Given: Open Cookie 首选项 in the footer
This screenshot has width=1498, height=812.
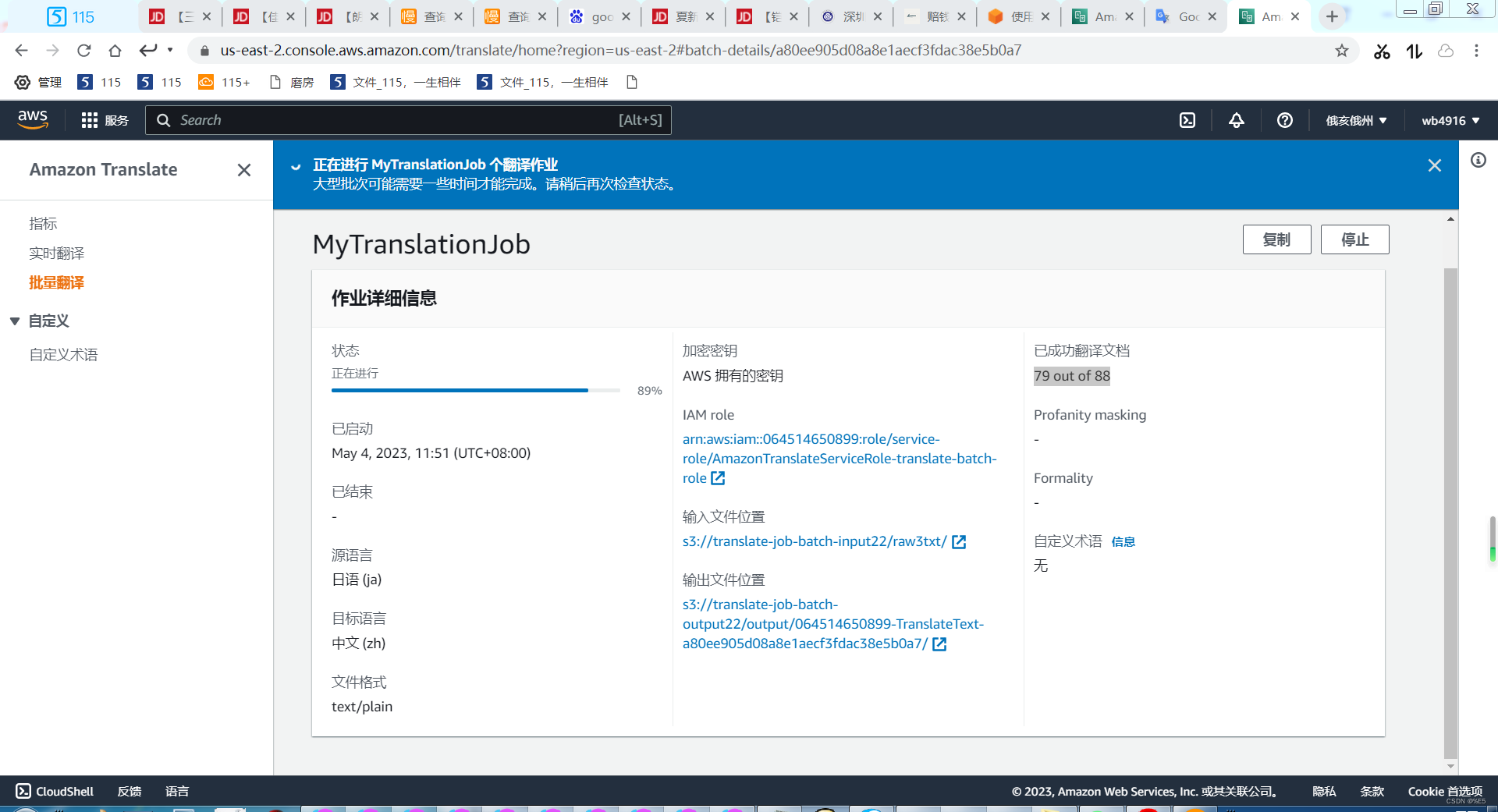Looking at the screenshot, I should 1445,791.
